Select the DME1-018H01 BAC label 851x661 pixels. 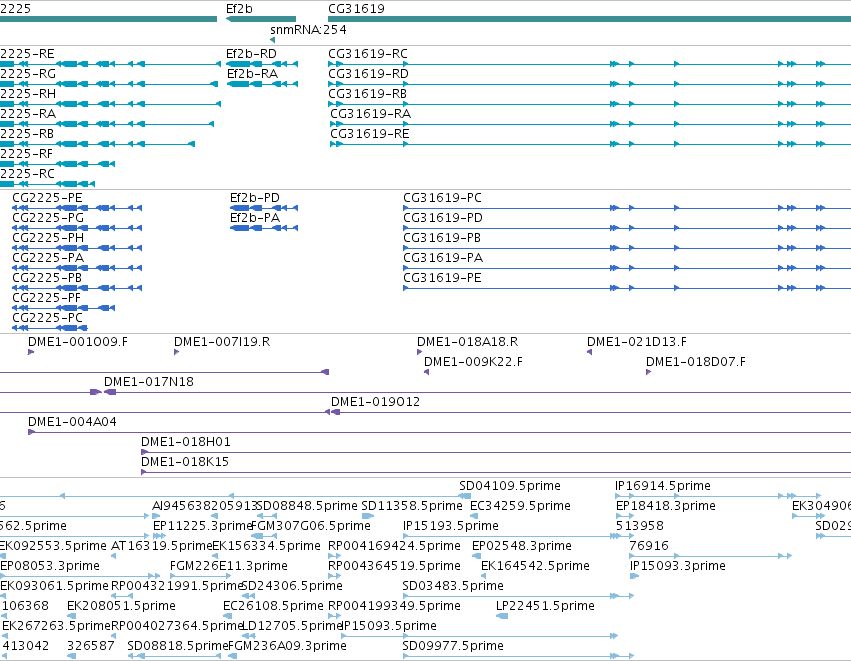[x=186, y=442]
